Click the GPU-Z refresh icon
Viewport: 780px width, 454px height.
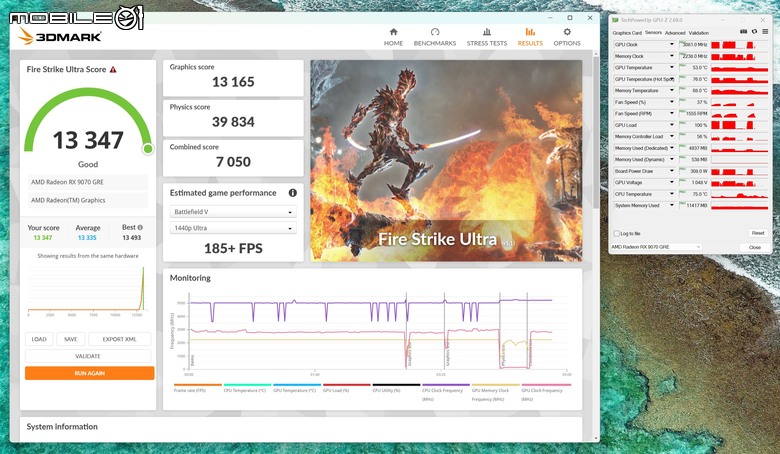754,32
